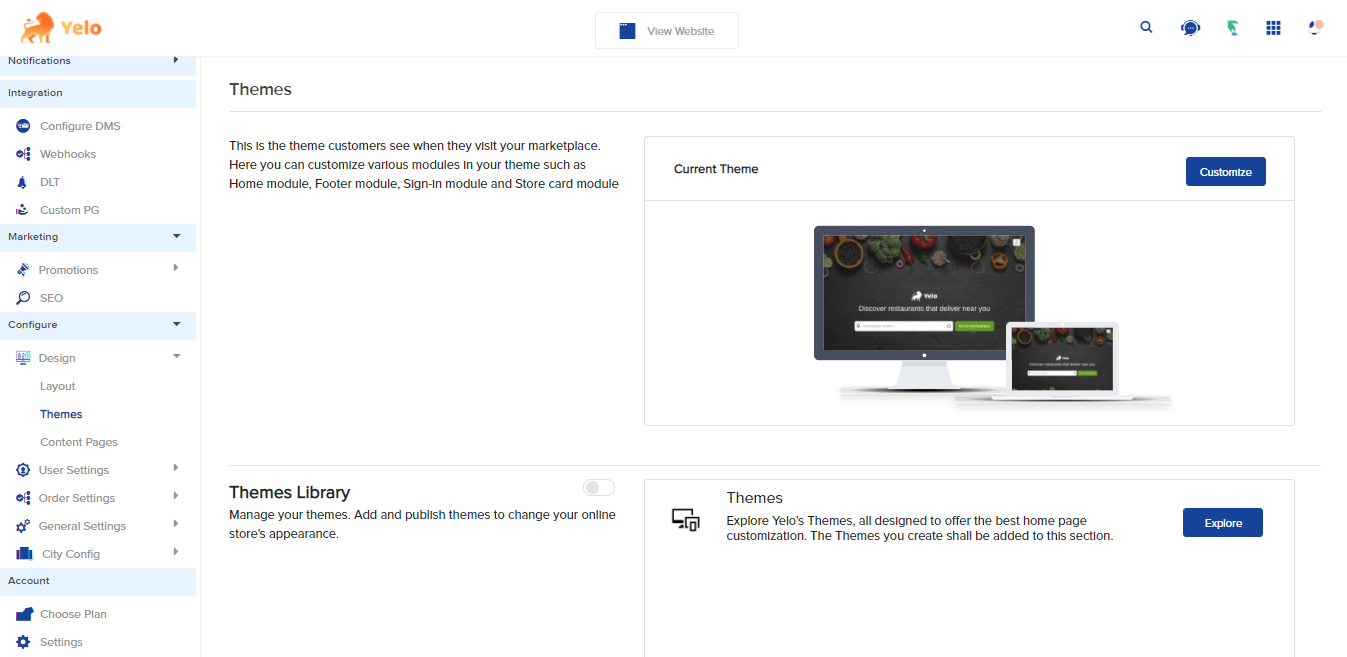Image resolution: width=1347 pixels, height=657 pixels.
Task: Click the user profile avatar icon
Action: (1316, 28)
